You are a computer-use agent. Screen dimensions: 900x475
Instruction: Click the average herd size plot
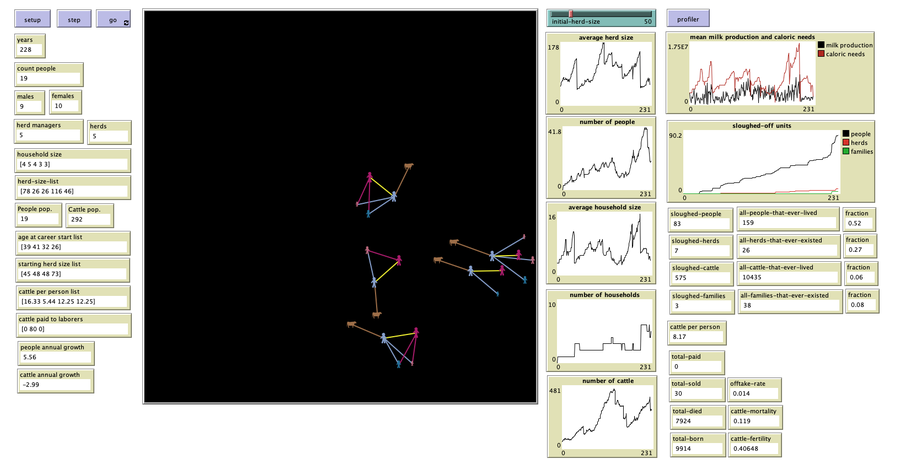pyautogui.click(x=601, y=73)
